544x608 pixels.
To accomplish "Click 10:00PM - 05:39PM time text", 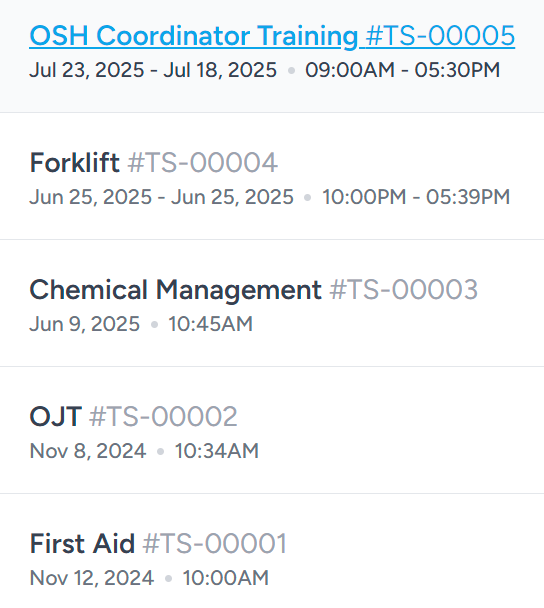I will (x=416, y=197).
